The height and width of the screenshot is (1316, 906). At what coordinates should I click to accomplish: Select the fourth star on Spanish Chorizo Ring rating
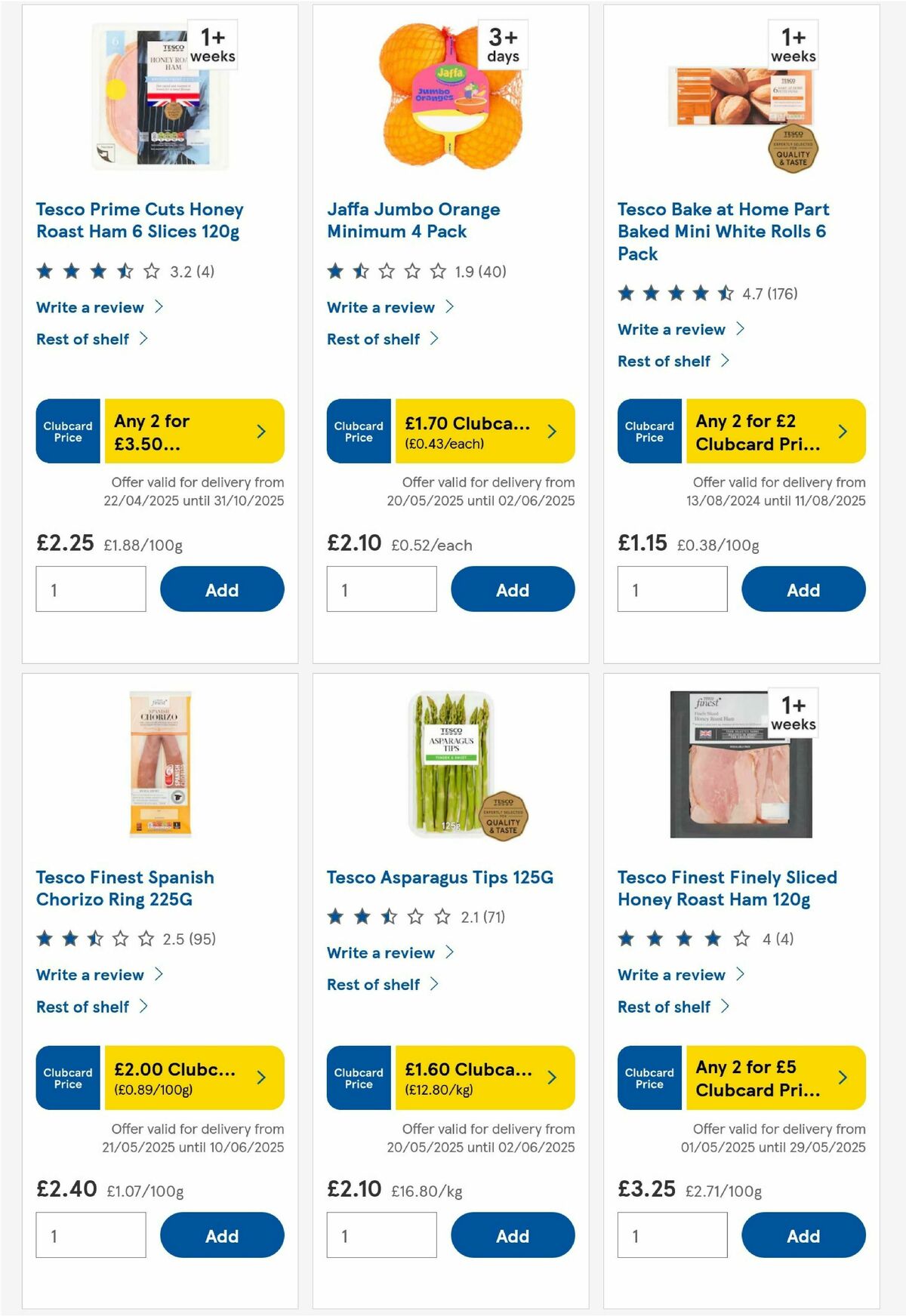coord(122,939)
